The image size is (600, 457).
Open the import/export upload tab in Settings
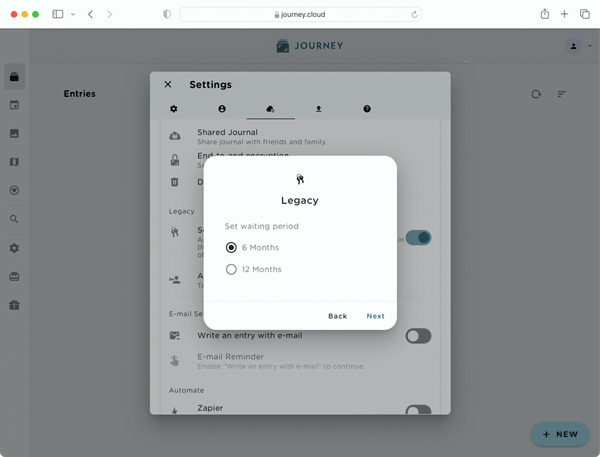[x=318, y=109]
